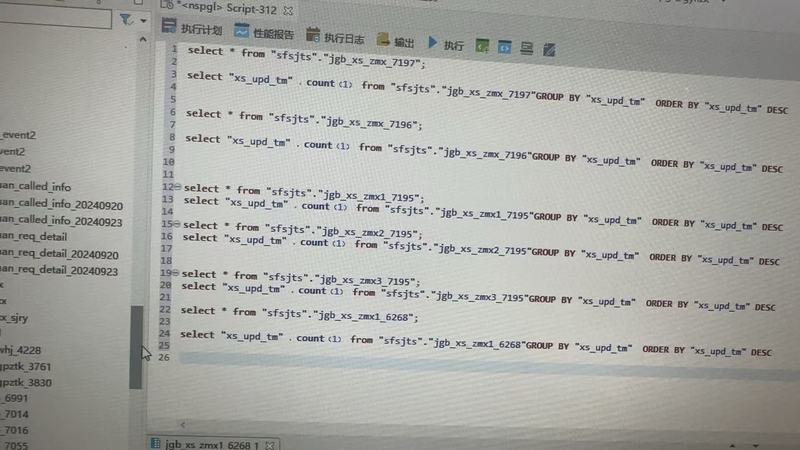Click the line 6 query text jgb_xs_zmx_7196
Image resolution: width=800 pixels, height=450 pixels.
(304, 119)
